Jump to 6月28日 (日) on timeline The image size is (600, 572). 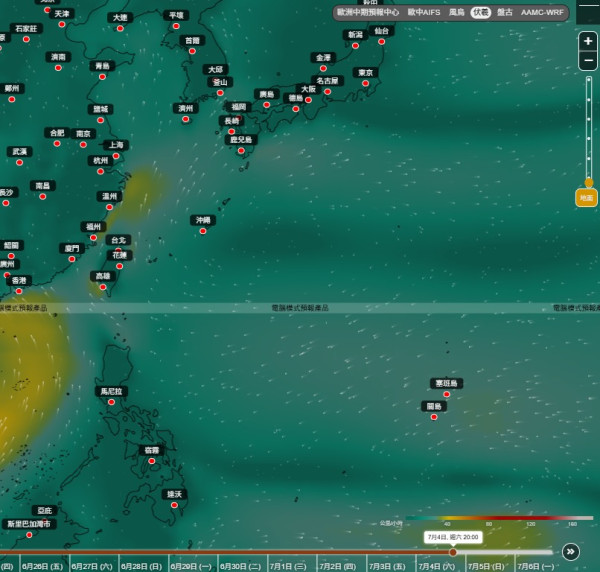[x=142, y=566]
